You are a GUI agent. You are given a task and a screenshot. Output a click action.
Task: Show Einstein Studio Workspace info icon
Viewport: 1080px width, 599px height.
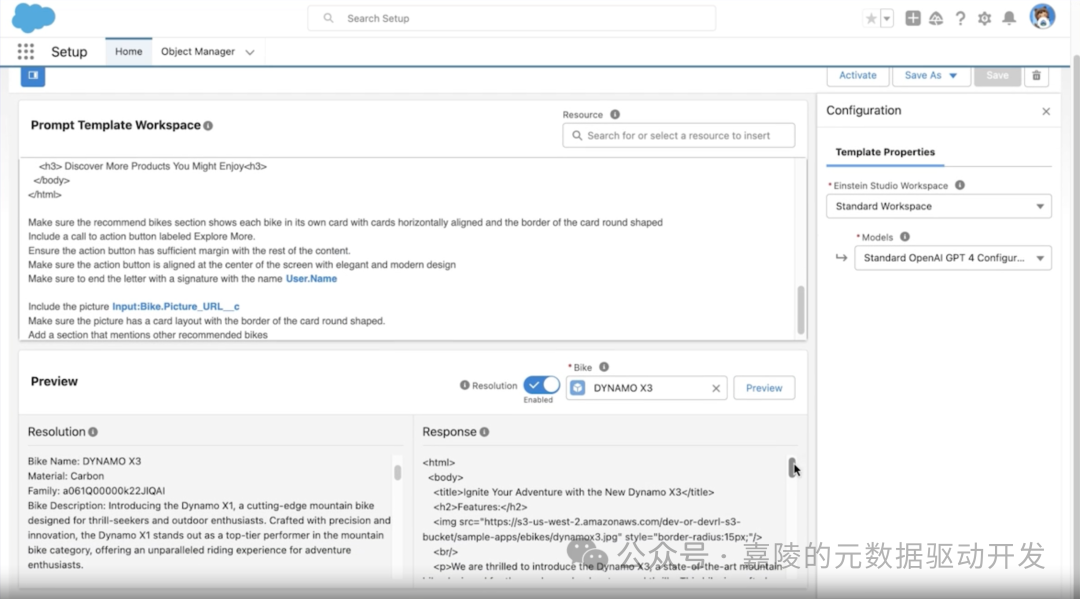[x=959, y=185]
